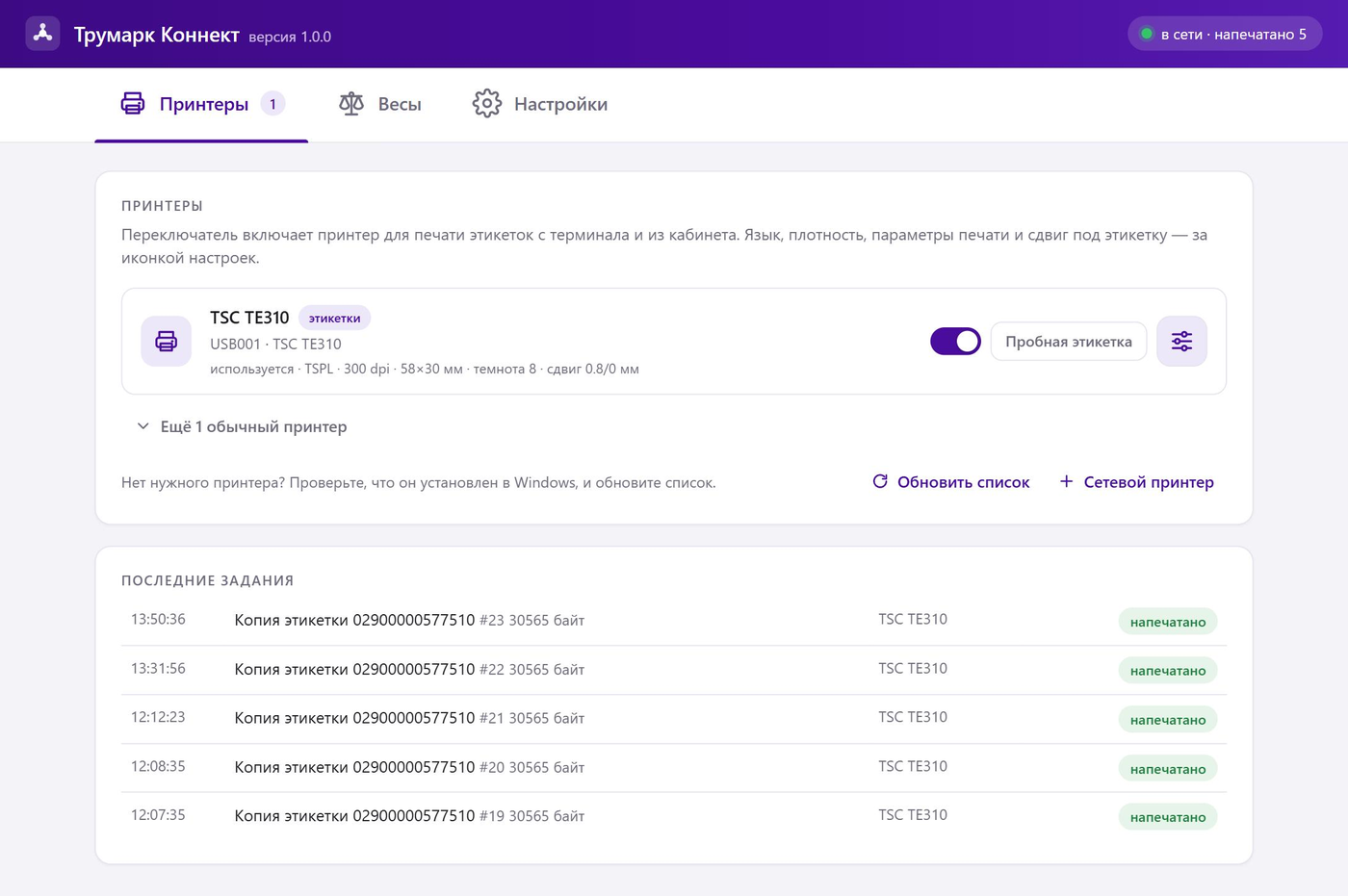Viewport: 1348px width, 896px height.
Task: Select the job row printed at 12:08:35
Action: tap(674, 768)
